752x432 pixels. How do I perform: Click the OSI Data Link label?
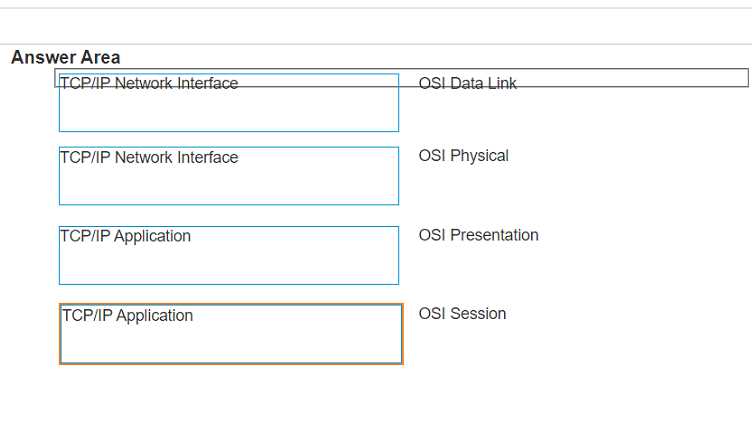coord(467,84)
